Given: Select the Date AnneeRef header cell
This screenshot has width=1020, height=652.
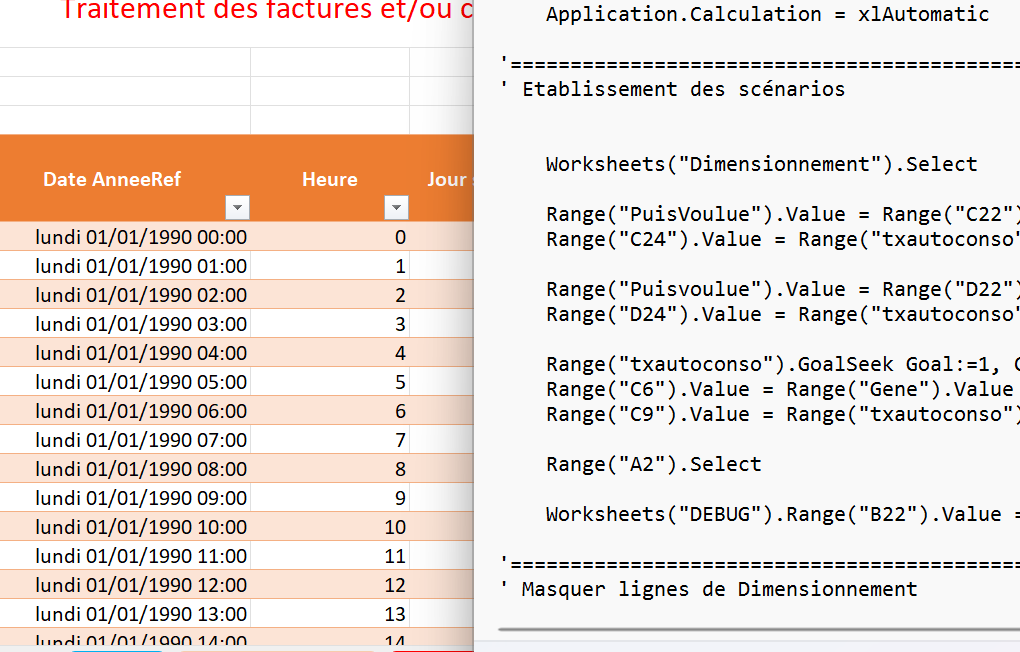Looking at the screenshot, I should (x=112, y=179).
